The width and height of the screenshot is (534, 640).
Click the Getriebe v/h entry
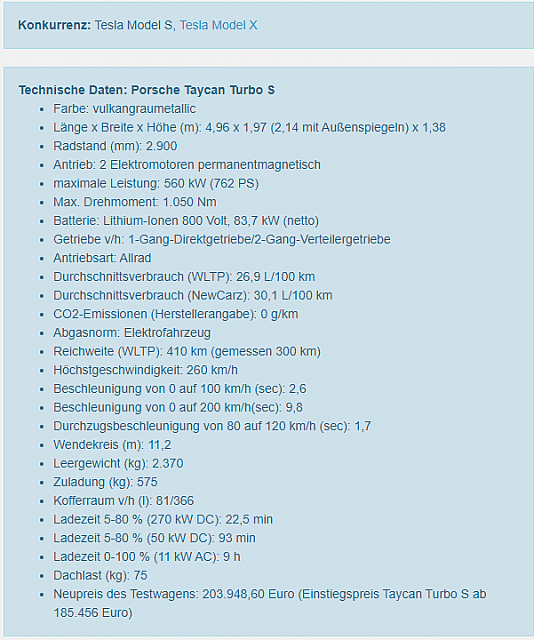pos(222,240)
